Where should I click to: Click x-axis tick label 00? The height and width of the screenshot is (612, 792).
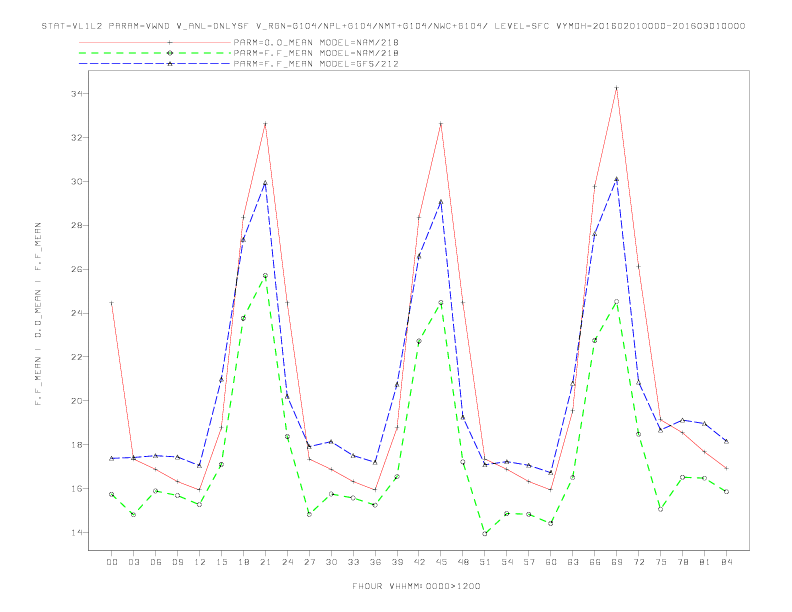112,562
